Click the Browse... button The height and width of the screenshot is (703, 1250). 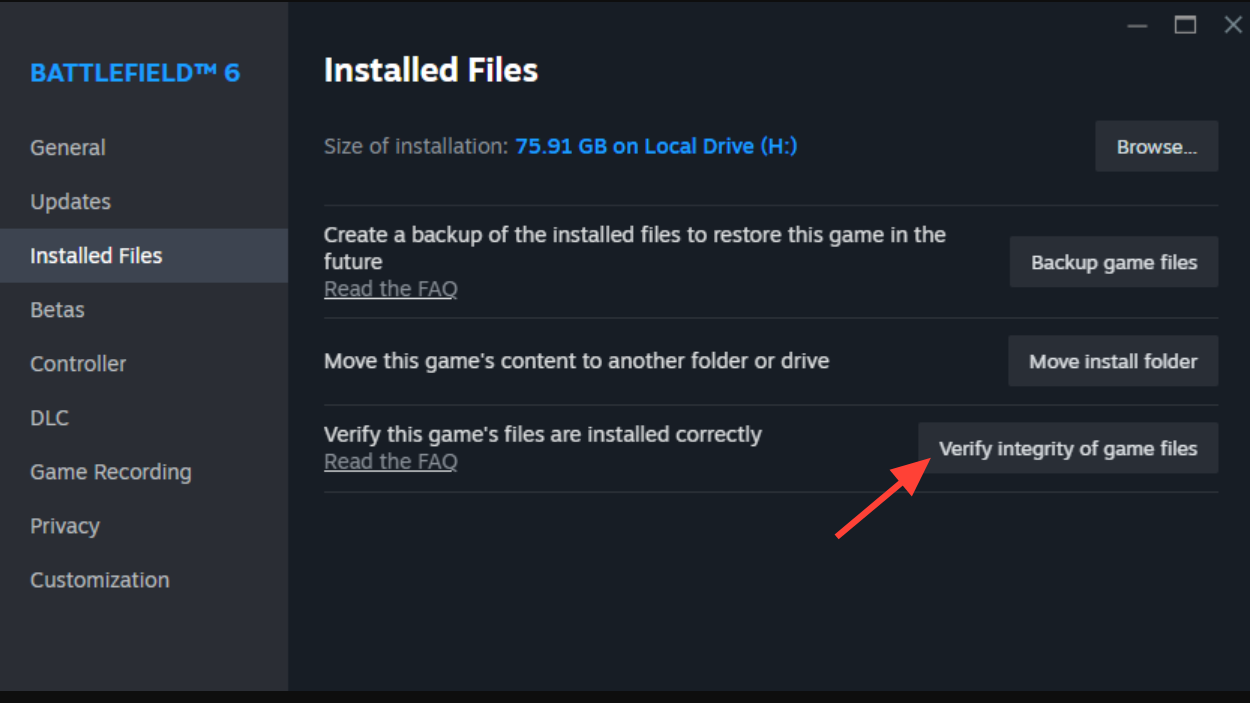coord(1156,147)
